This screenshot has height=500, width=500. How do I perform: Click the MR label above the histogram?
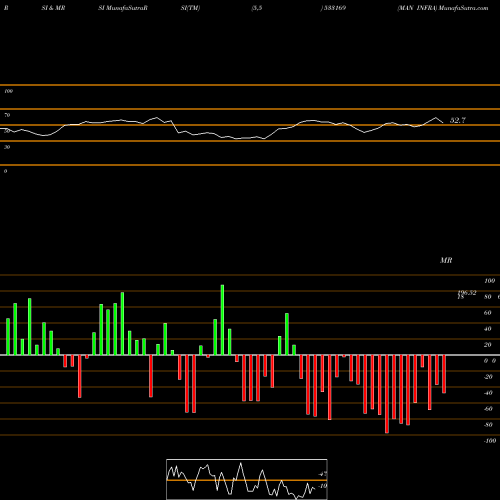[x=446, y=260]
